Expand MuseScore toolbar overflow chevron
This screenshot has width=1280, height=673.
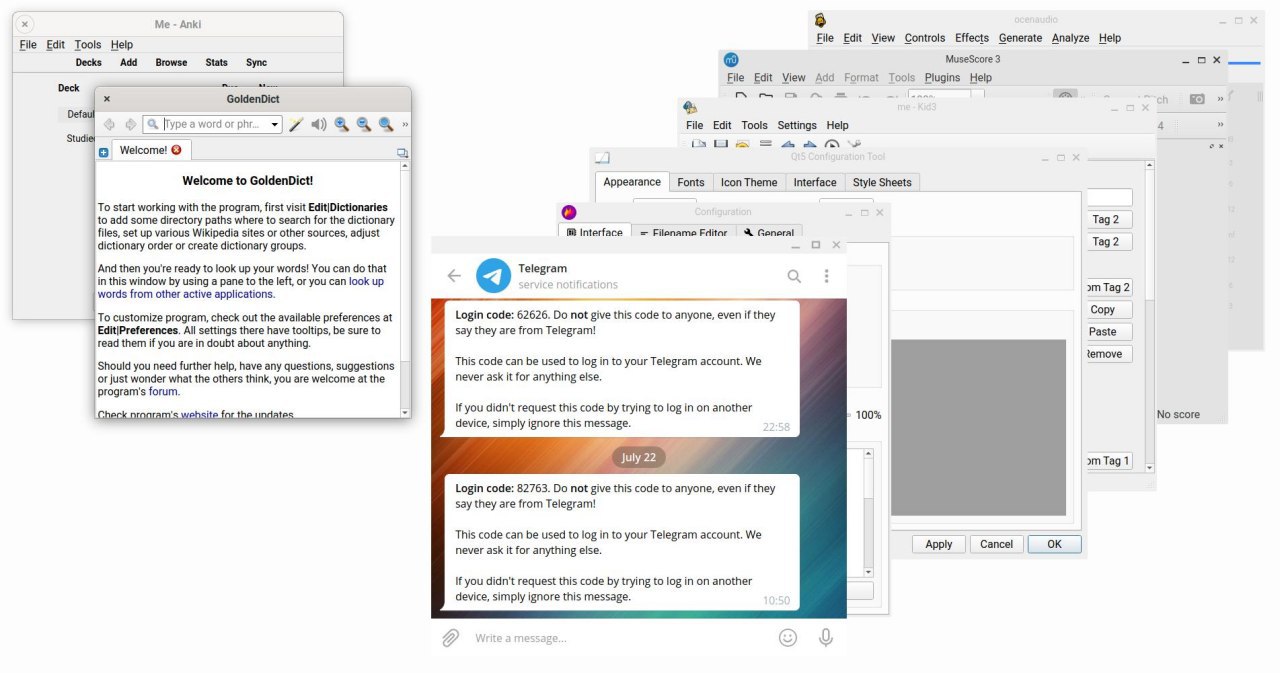(1220, 99)
